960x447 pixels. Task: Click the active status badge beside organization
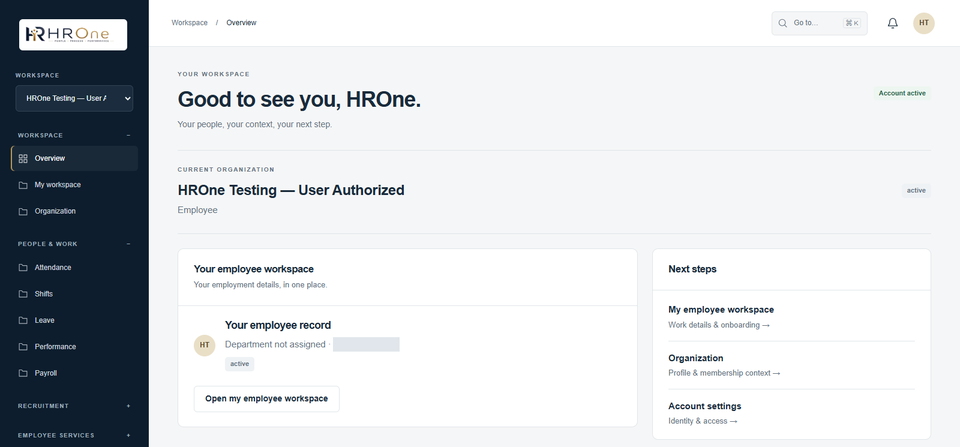916,190
